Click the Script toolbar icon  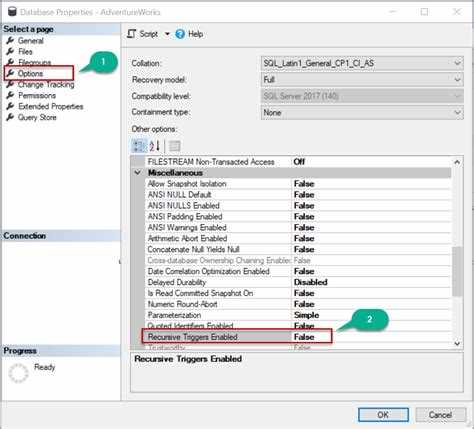[132, 34]
